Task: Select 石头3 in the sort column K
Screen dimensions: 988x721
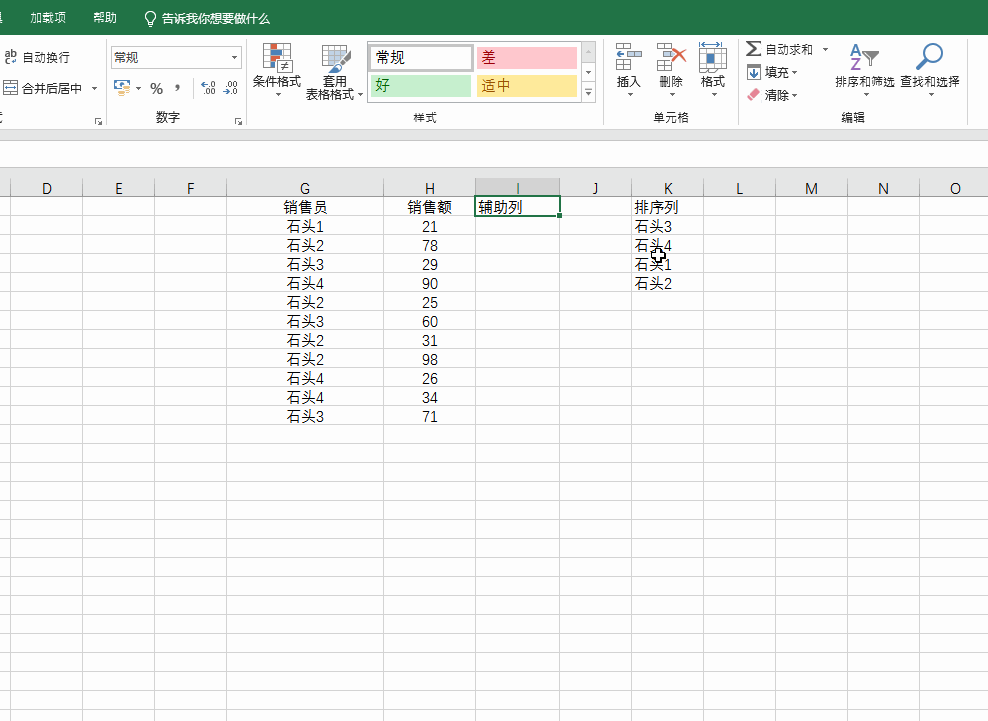Action: (668, 226)
